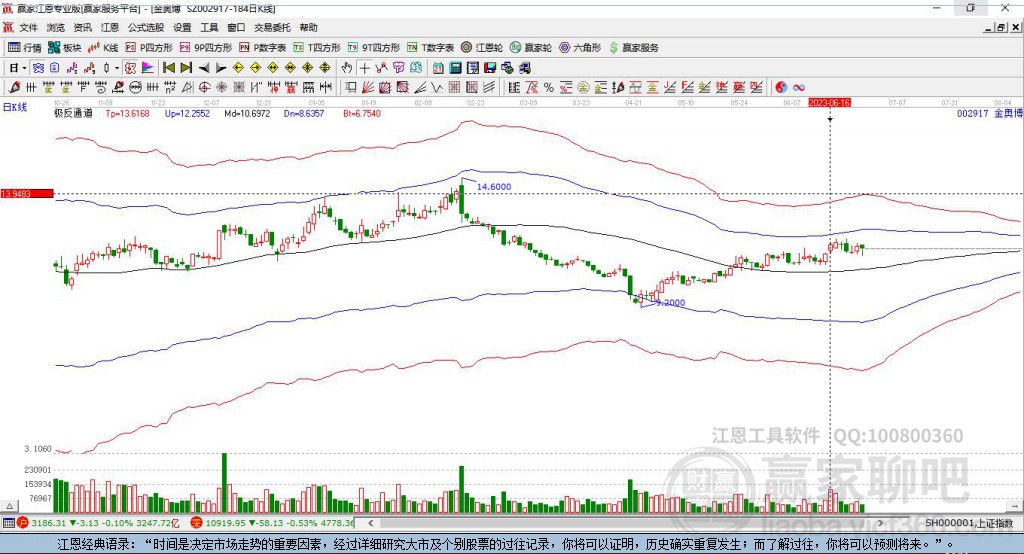Click the 极反通道 indicator name

click(x=73, y=113)
